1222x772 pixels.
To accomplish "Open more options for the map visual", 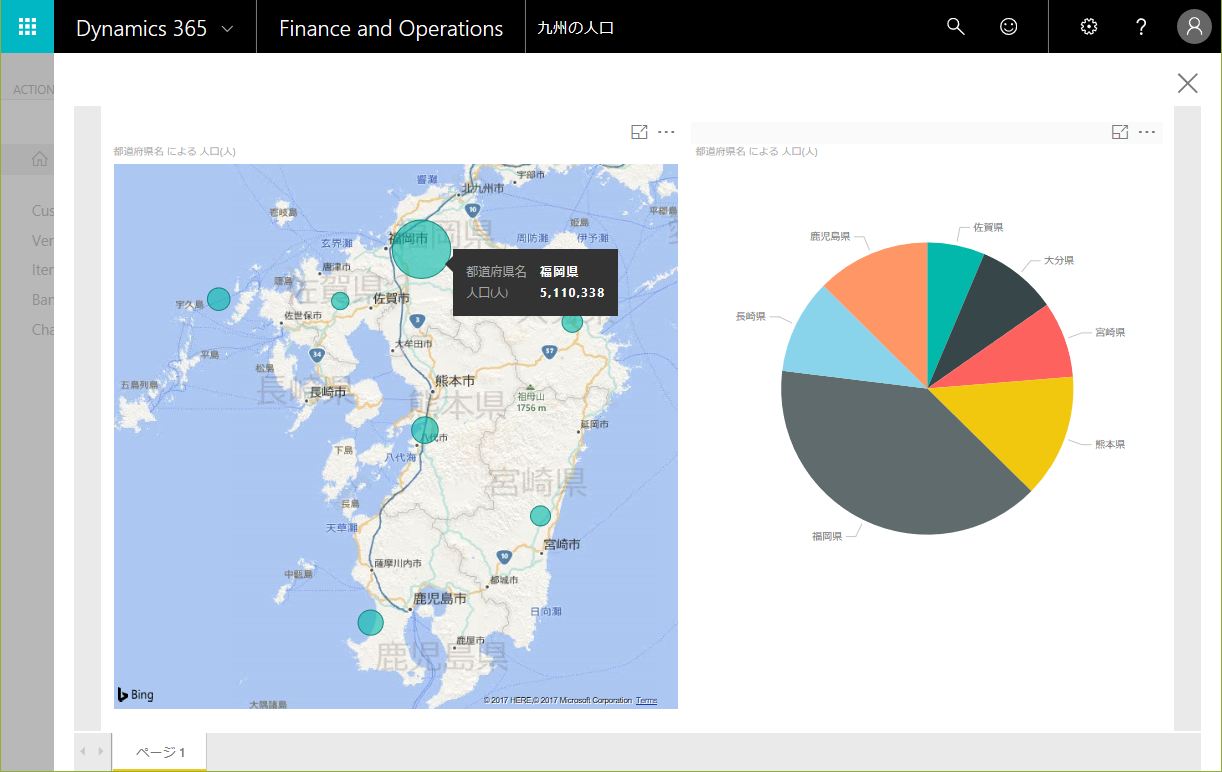I will point(666,132).
